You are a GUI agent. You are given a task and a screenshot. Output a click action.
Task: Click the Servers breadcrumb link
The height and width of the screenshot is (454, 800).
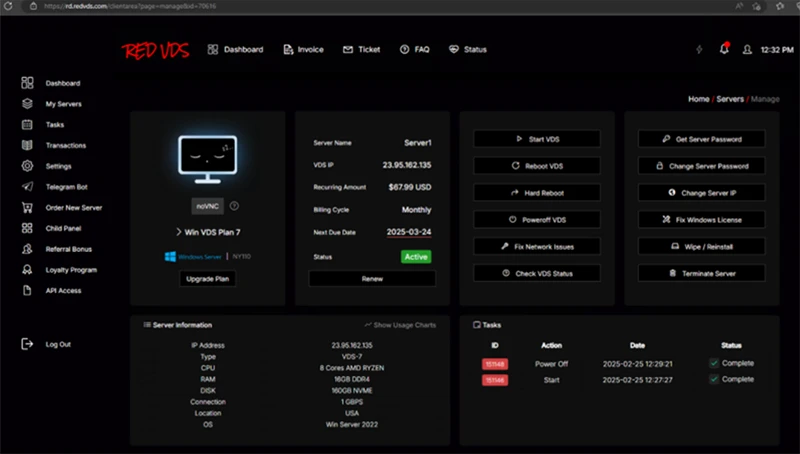point(729,100)
